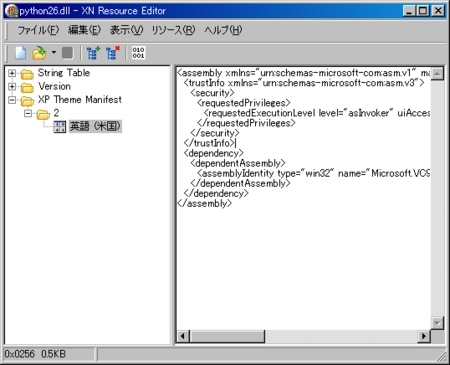This screenshot has height=365, width=450.
Task: Click the <dependentAssembly> opening line
Action: 238,163
